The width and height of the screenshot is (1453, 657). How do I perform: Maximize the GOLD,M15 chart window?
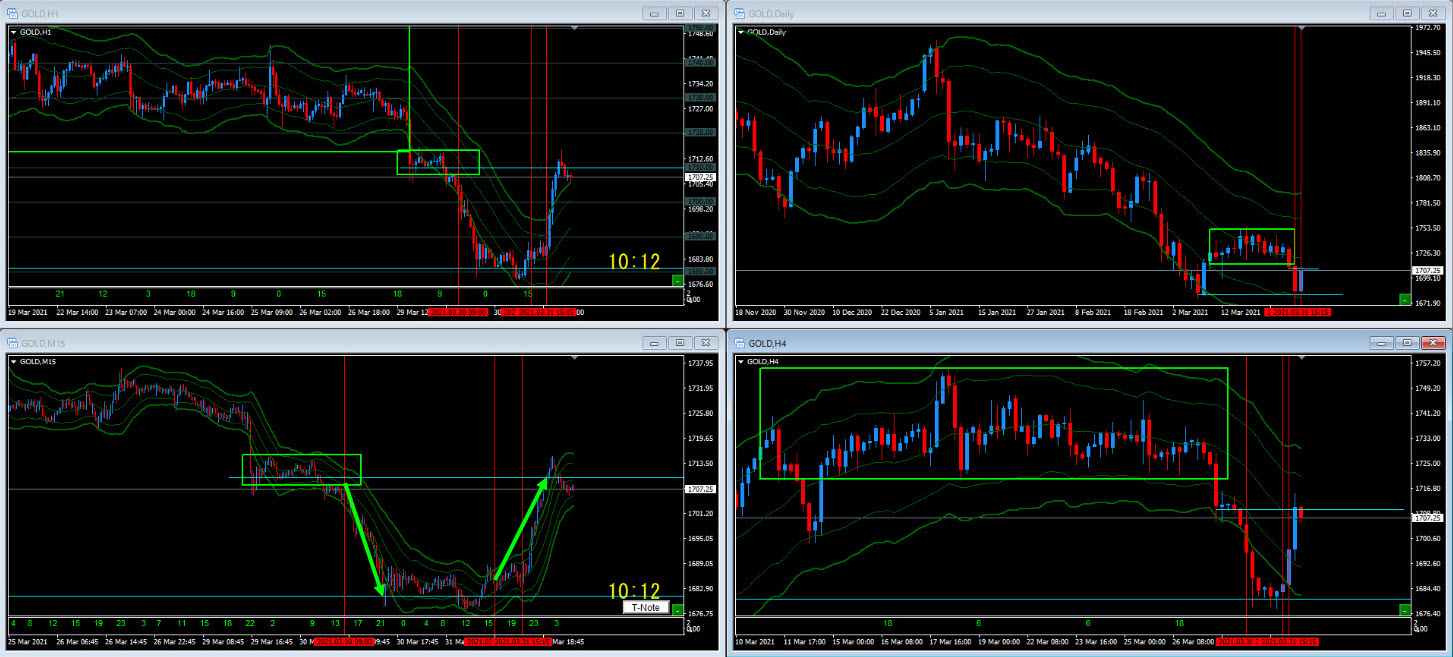pyautogui.click(x=680, y=342)
